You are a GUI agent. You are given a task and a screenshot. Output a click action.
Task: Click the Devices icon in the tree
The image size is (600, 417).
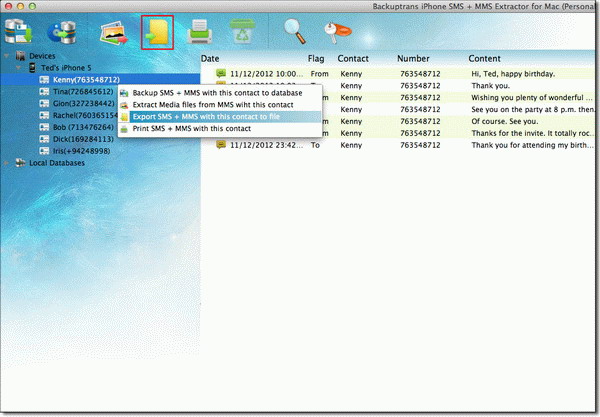point(20,56)
